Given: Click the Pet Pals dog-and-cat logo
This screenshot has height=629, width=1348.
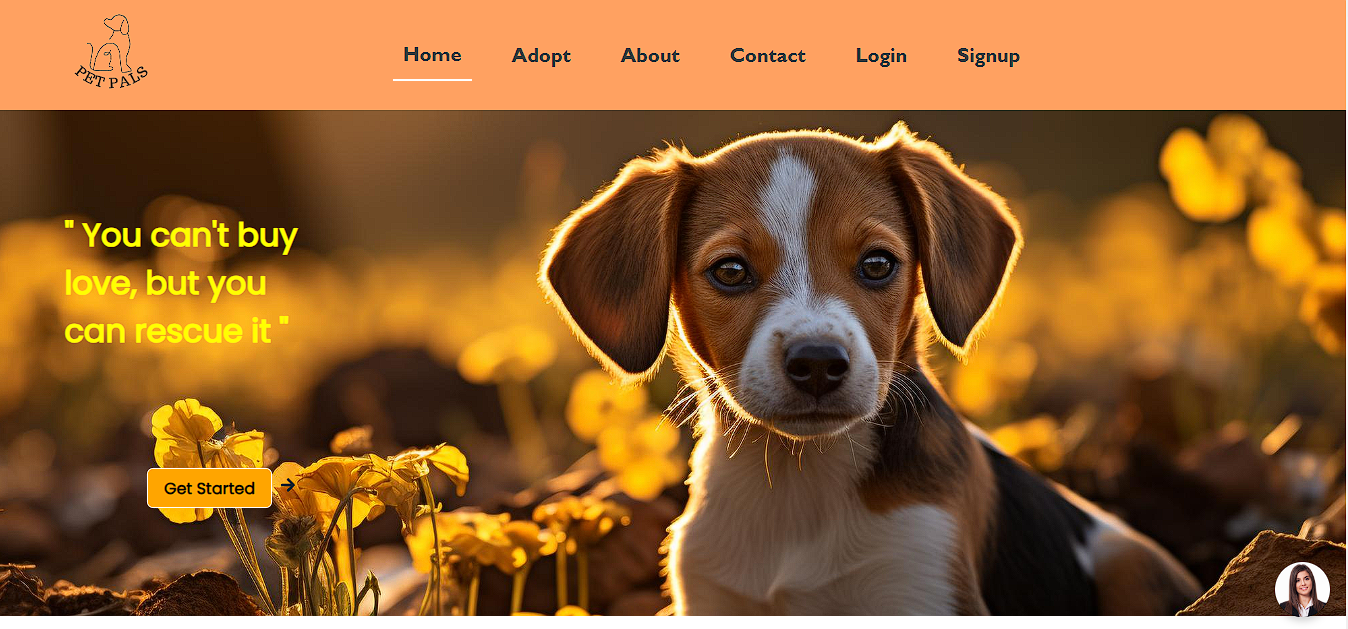Looking at the screenshot, I should (112, 50).
